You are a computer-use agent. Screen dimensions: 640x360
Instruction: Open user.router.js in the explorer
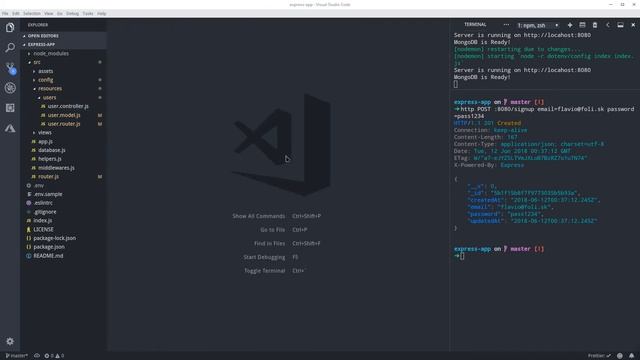[x=63, y=124]
